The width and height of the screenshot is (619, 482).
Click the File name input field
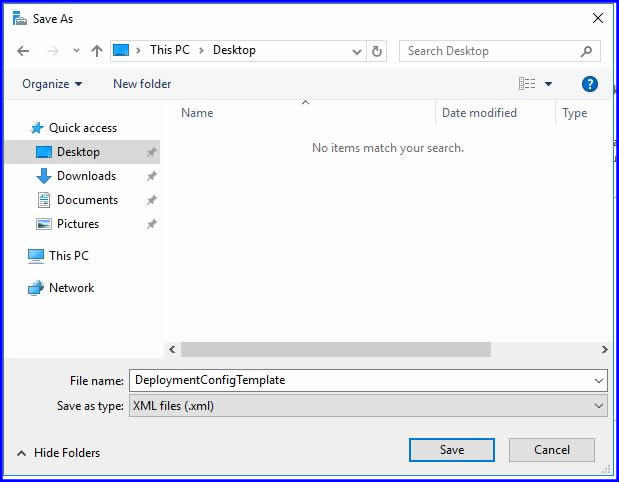(x=360, y=380)
